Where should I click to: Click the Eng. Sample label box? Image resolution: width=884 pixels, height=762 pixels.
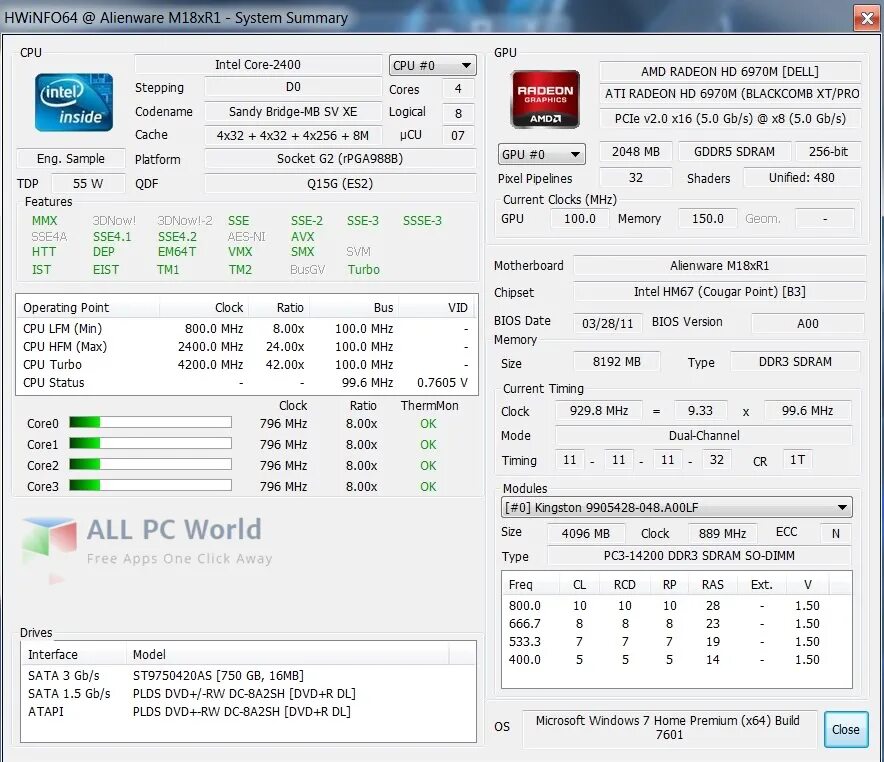coord(71,159)
